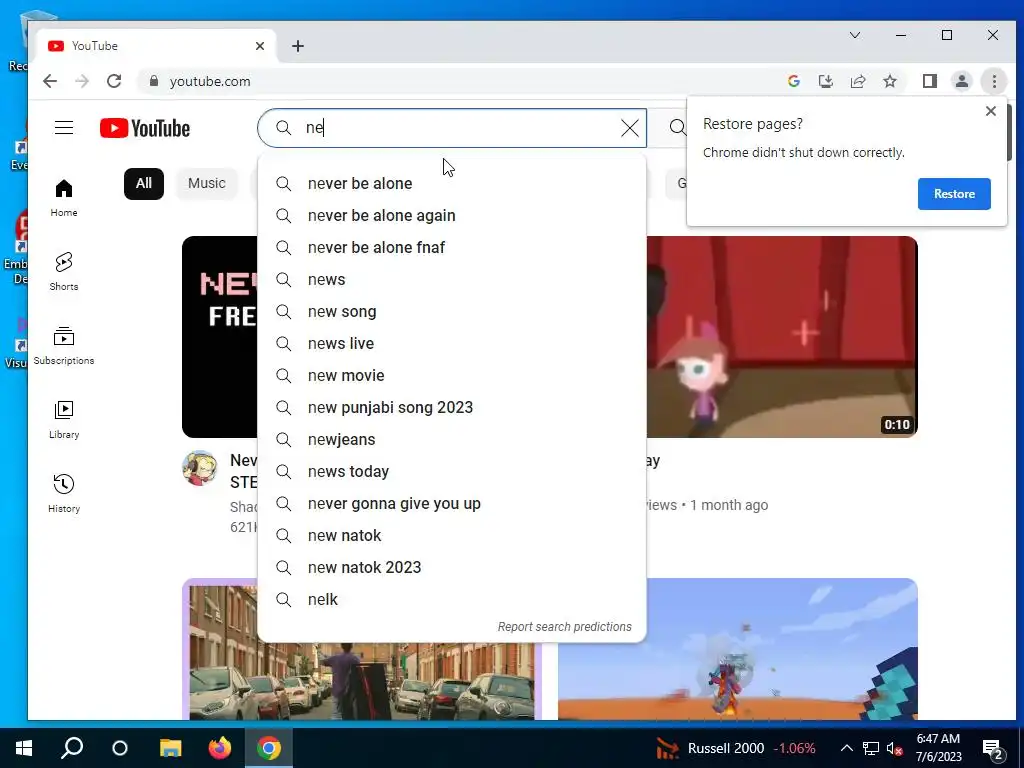Choose the "news today" suggestion

[452, 472]
